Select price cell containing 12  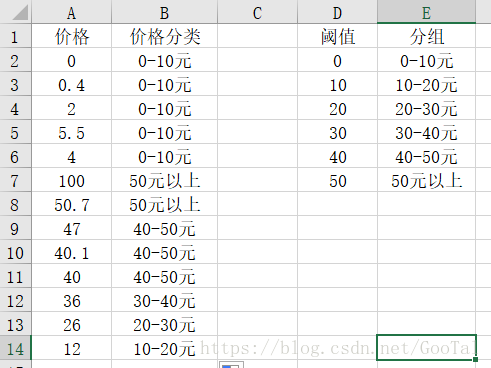coord(71,348)
